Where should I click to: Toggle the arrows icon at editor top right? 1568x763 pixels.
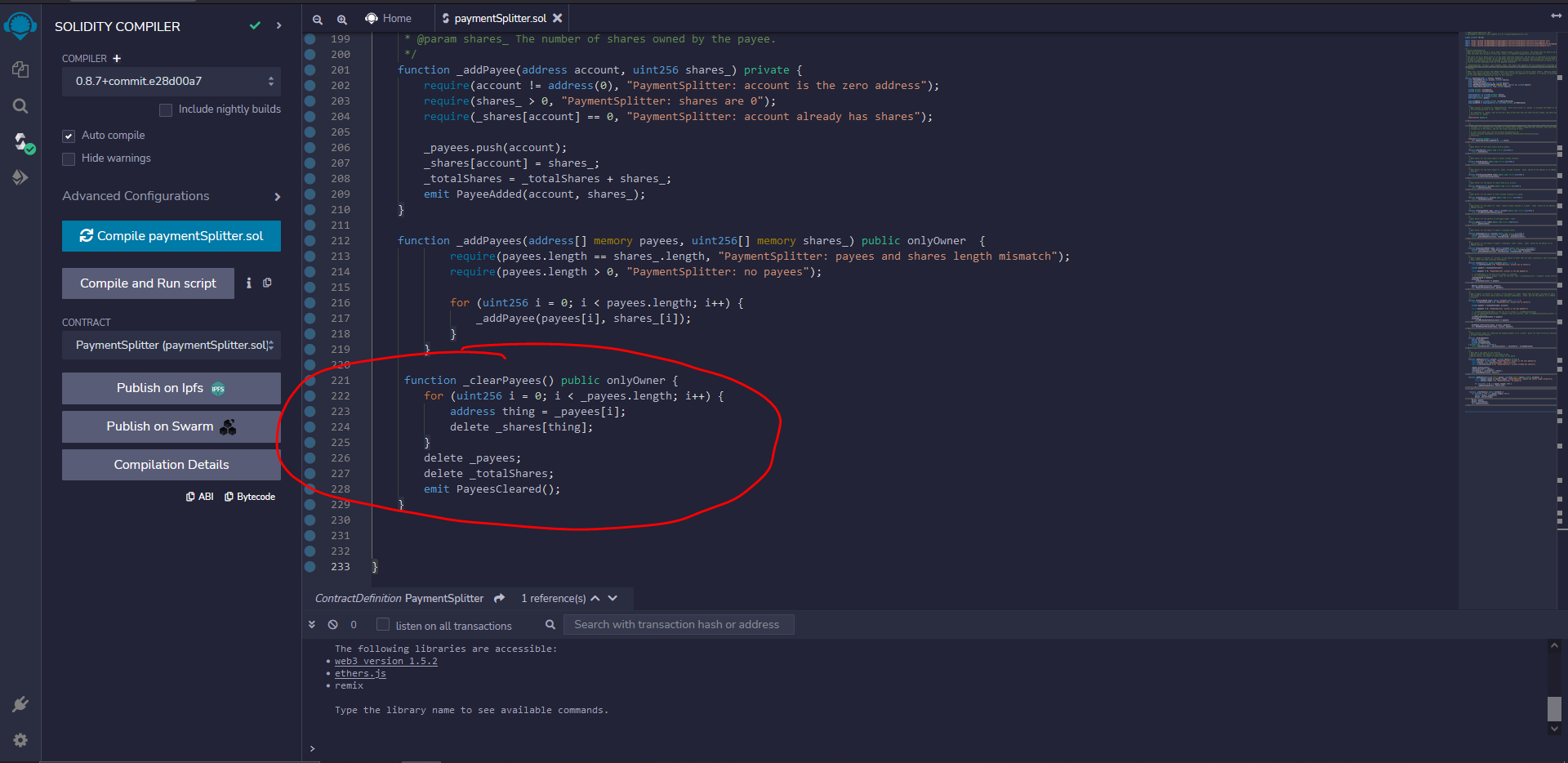click(1556, 16)
